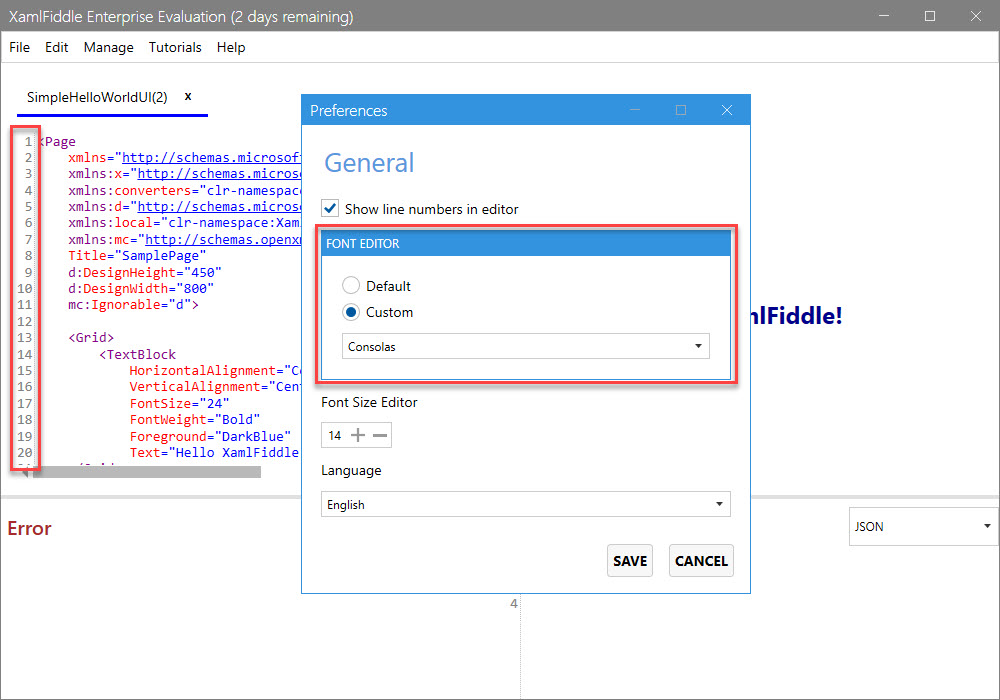Click the xmlns:converters line in editor
This screenshot has height=700, width=1000.
(x=184, y=191)
